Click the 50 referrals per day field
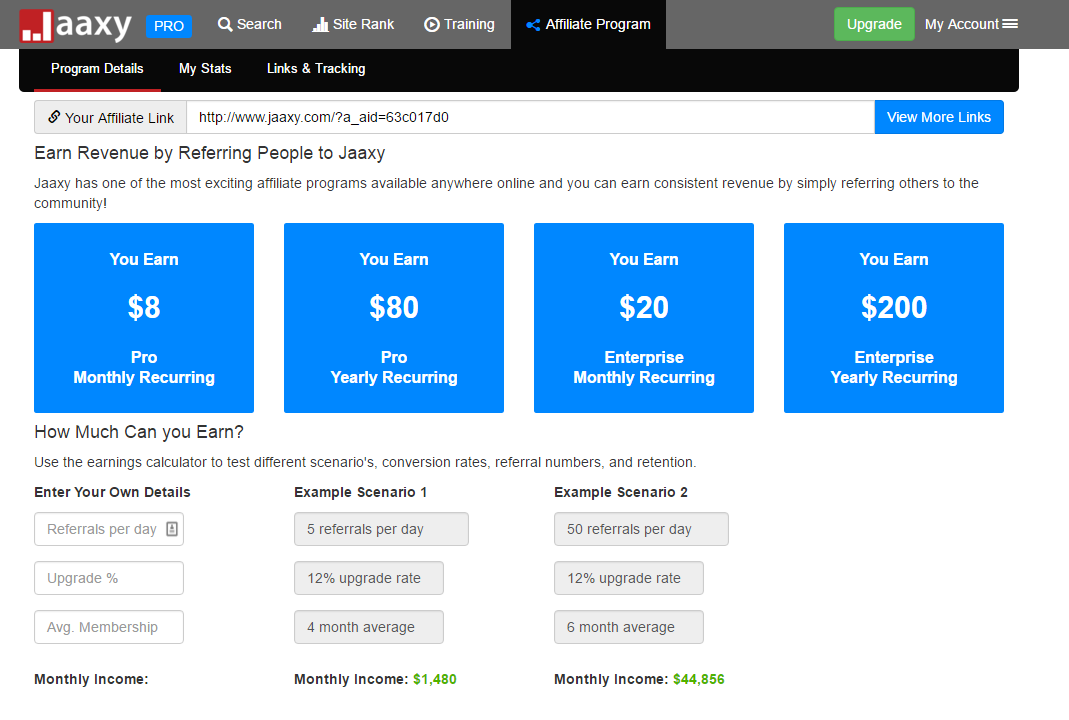 [x=642, y=529]
